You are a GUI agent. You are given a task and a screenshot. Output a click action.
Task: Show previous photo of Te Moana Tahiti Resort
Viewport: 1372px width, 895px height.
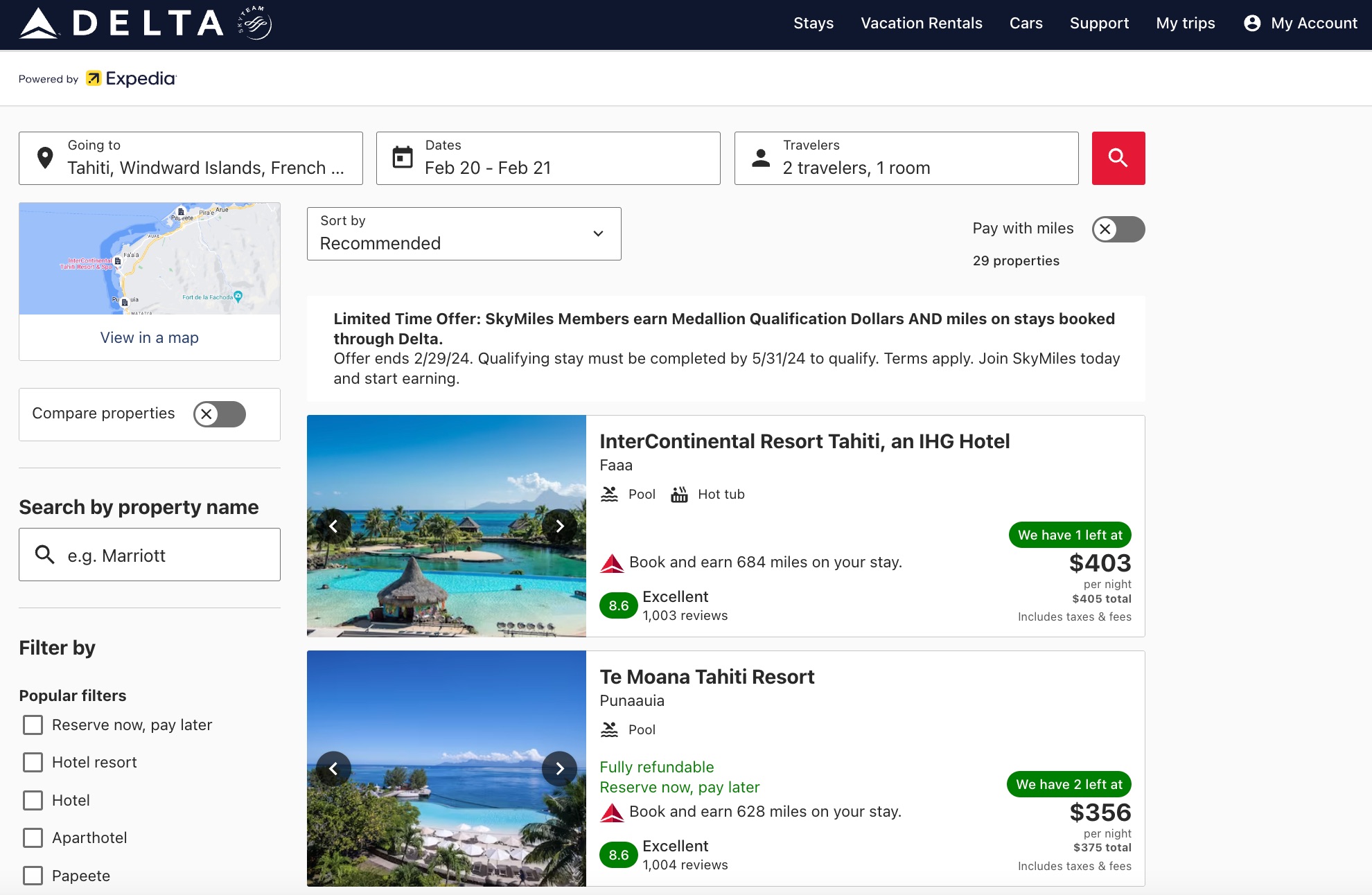point(333,768)
